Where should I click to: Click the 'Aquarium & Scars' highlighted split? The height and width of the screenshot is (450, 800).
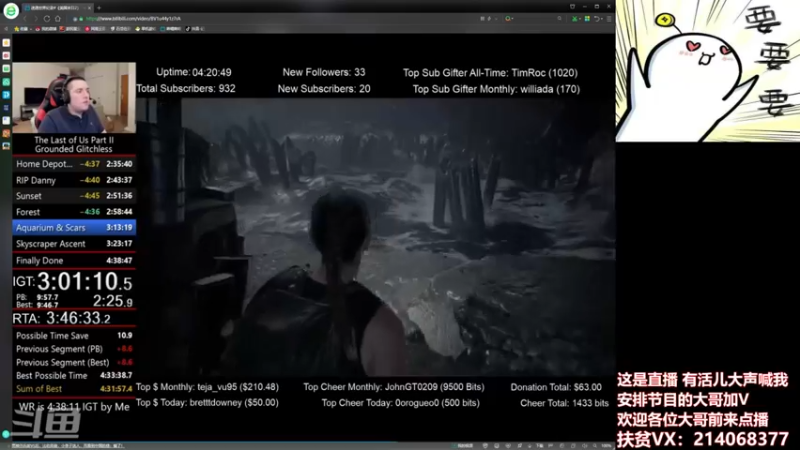coord(74,228)
